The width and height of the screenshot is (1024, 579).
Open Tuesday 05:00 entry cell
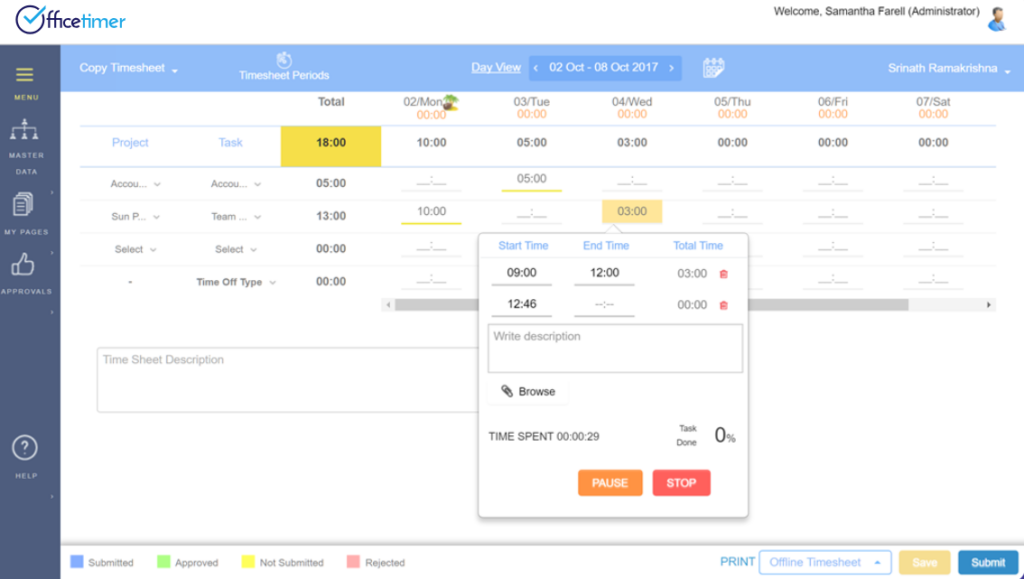point(532,180)
